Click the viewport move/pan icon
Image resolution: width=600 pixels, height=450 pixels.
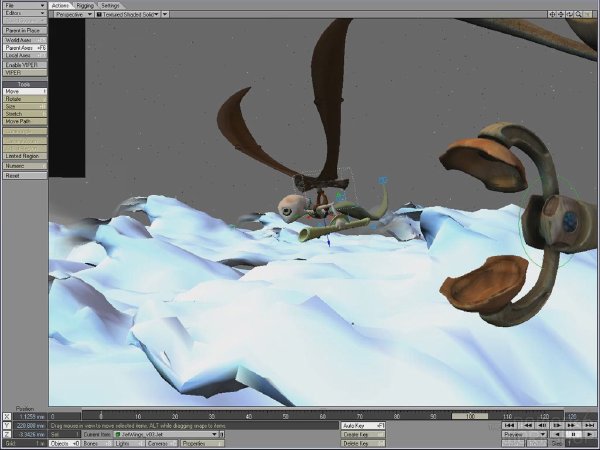click(x=561, y=14)
